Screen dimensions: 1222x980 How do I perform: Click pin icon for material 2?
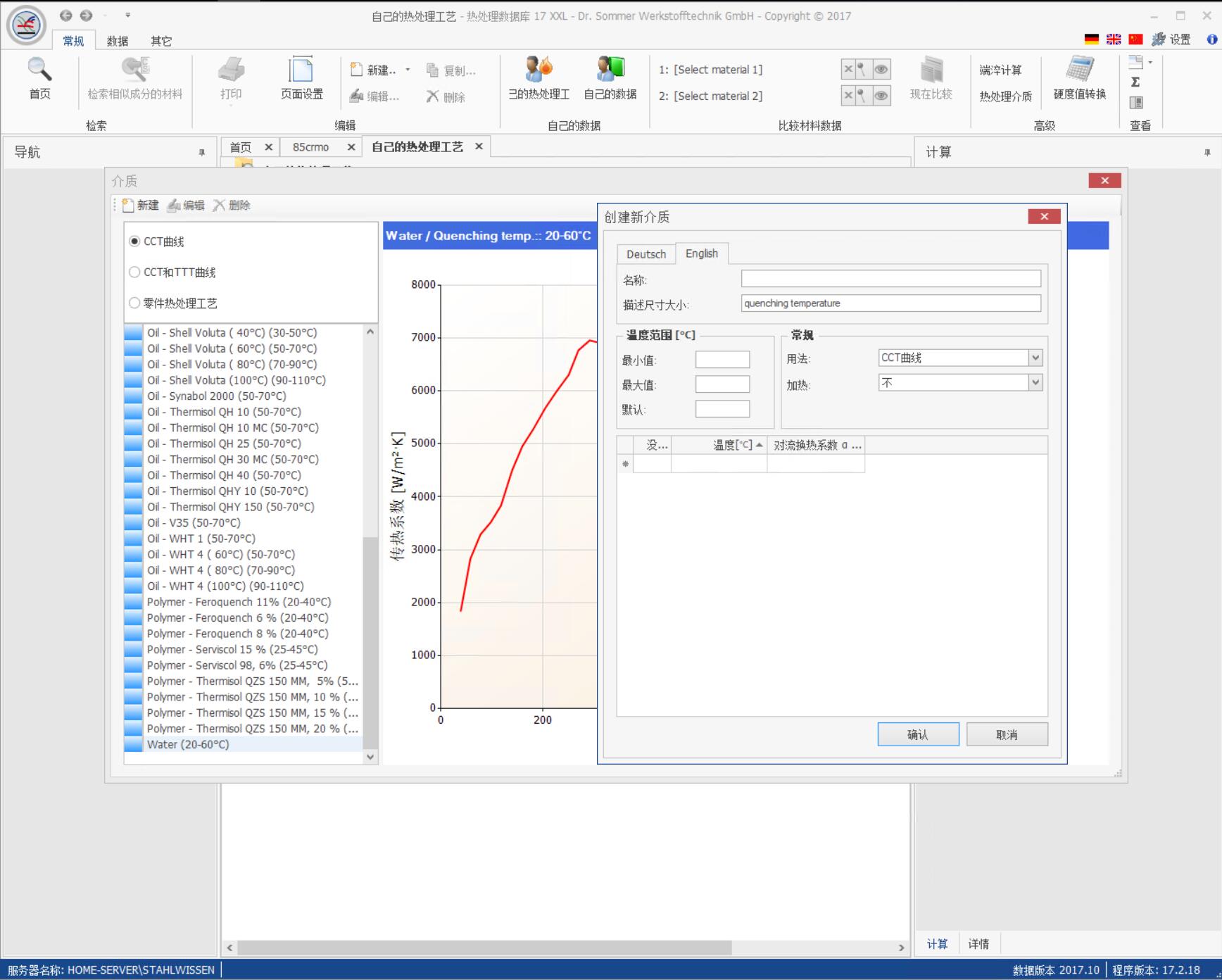861,95
